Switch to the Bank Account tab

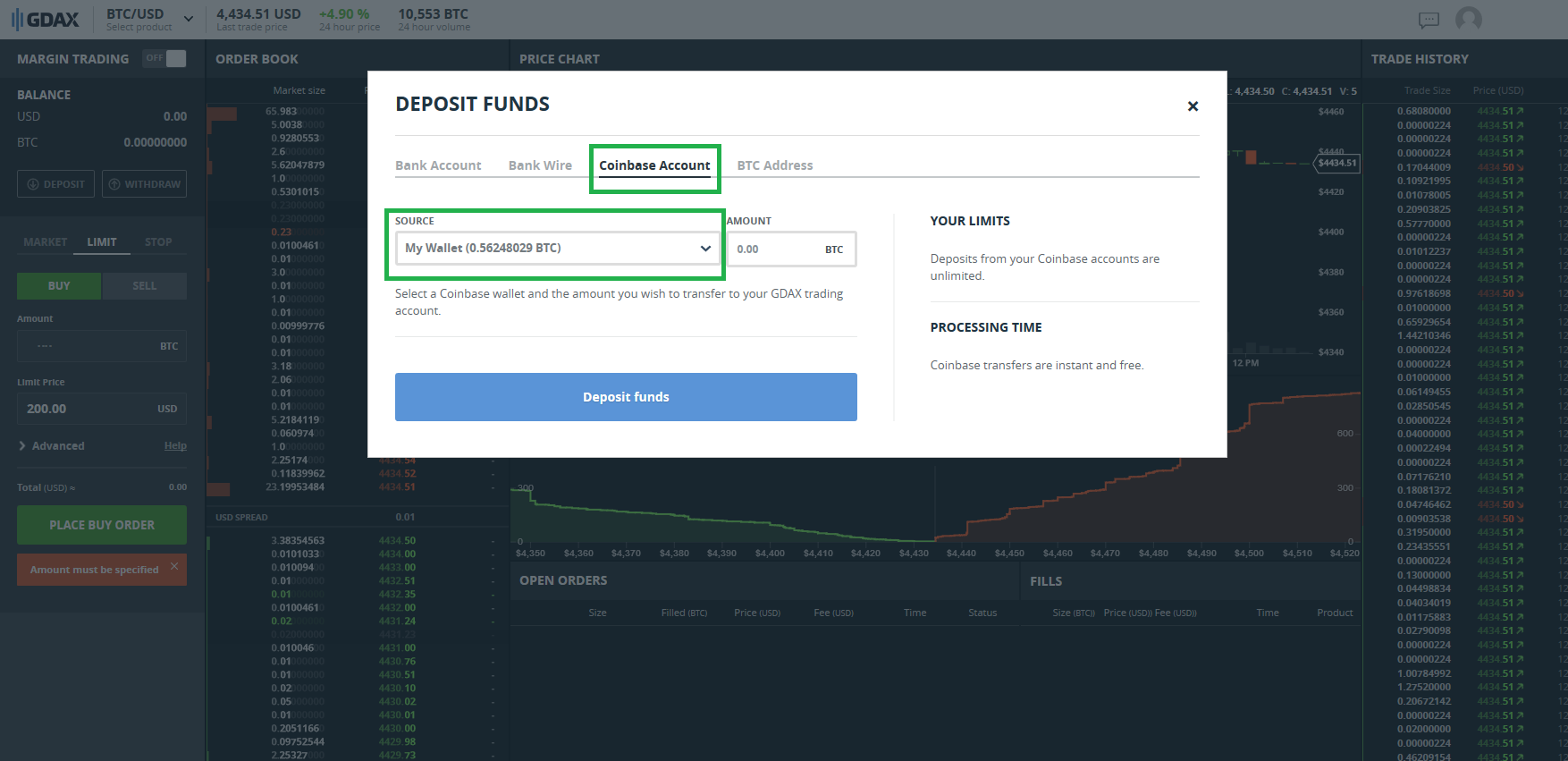pos(438,165)
